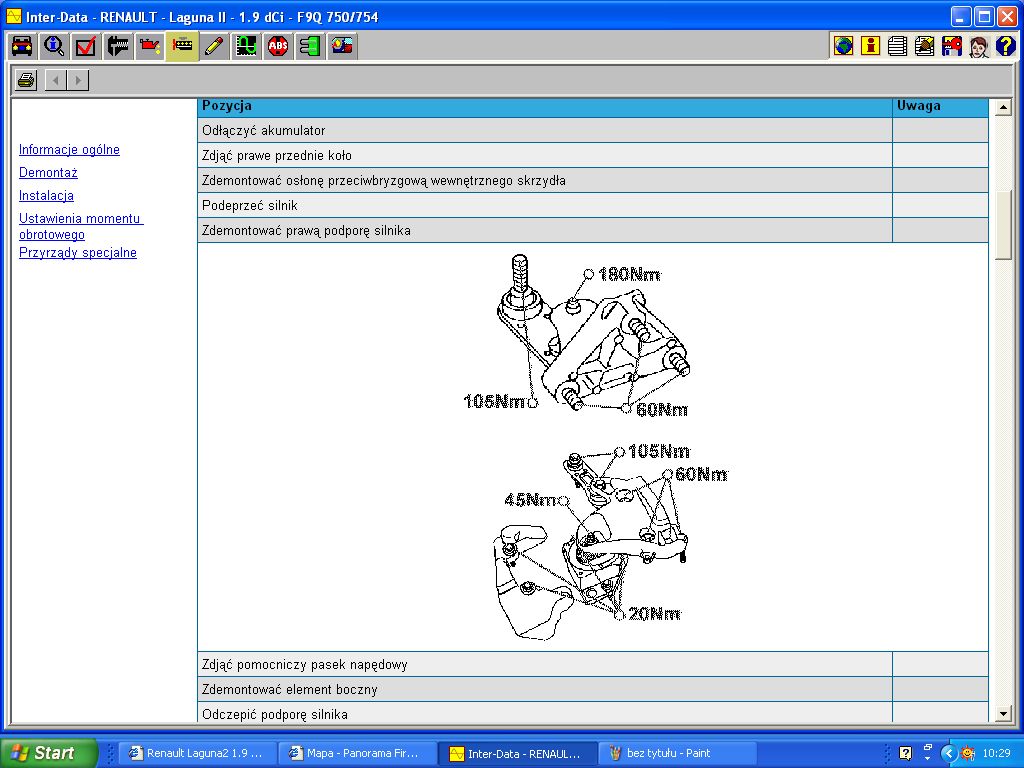Click the lower engine mount torque diagram
Screen dimensions: 1024x768
pos(611,541)
